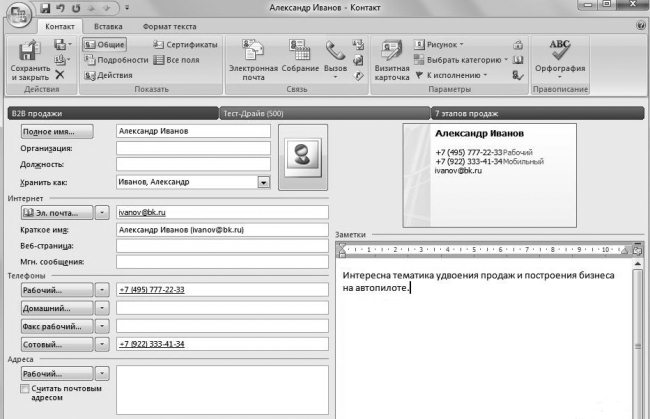Toggle the Общие view button
The height and width of the screenshot is (419, 650).
coord(105,45)
